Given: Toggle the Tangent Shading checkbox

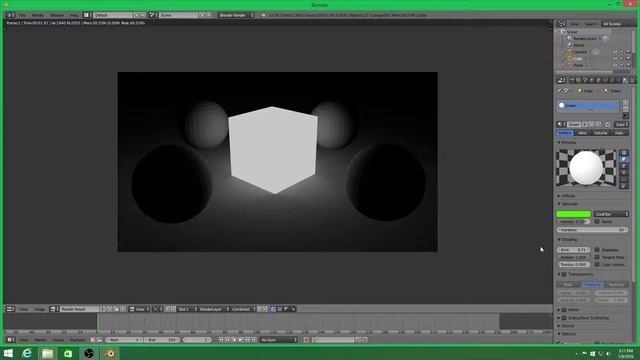Looking at the screenshot, I should pyautogui.click(x=597, y=257).
